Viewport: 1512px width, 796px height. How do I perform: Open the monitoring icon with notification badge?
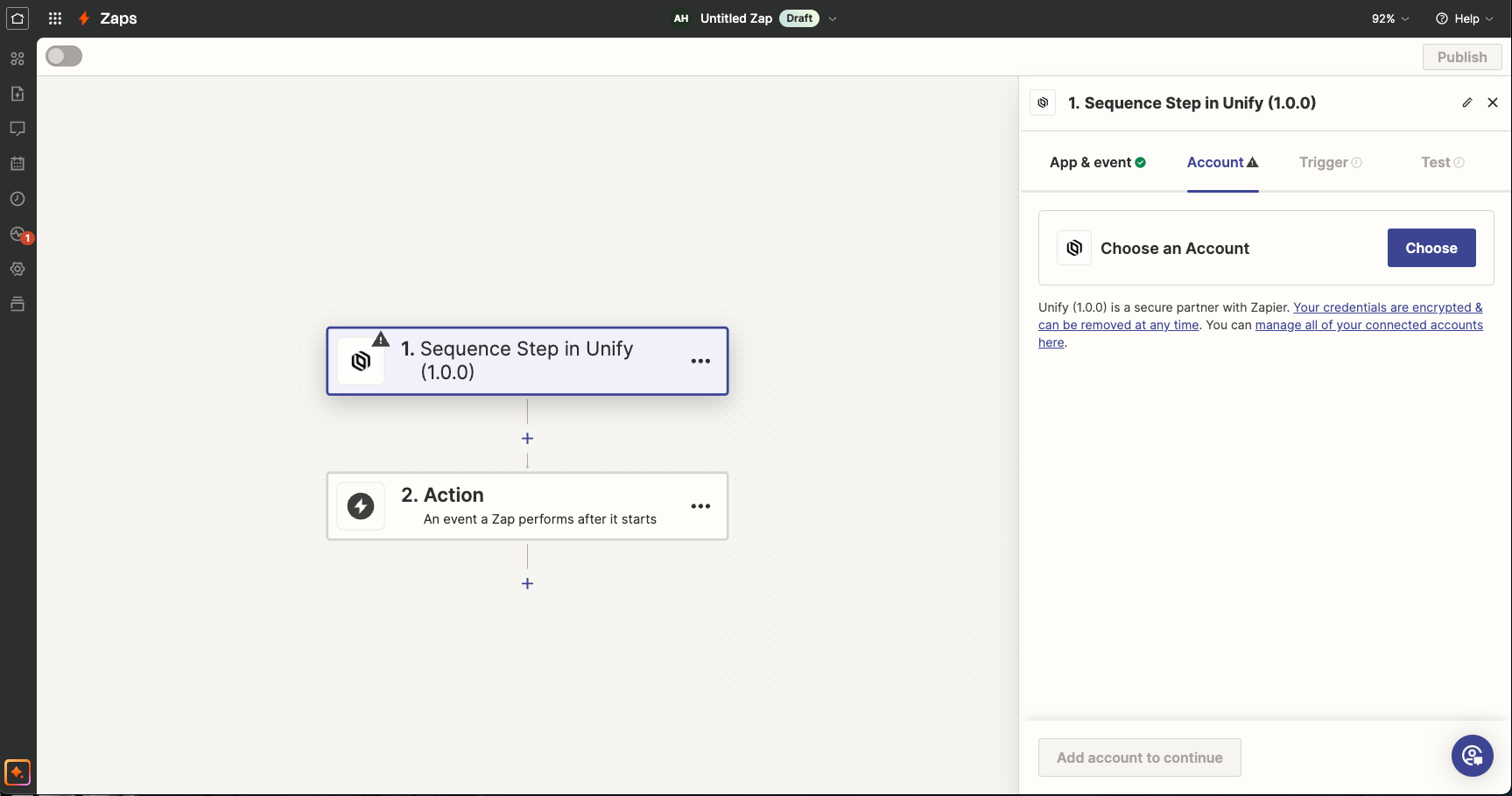[18, 234]
